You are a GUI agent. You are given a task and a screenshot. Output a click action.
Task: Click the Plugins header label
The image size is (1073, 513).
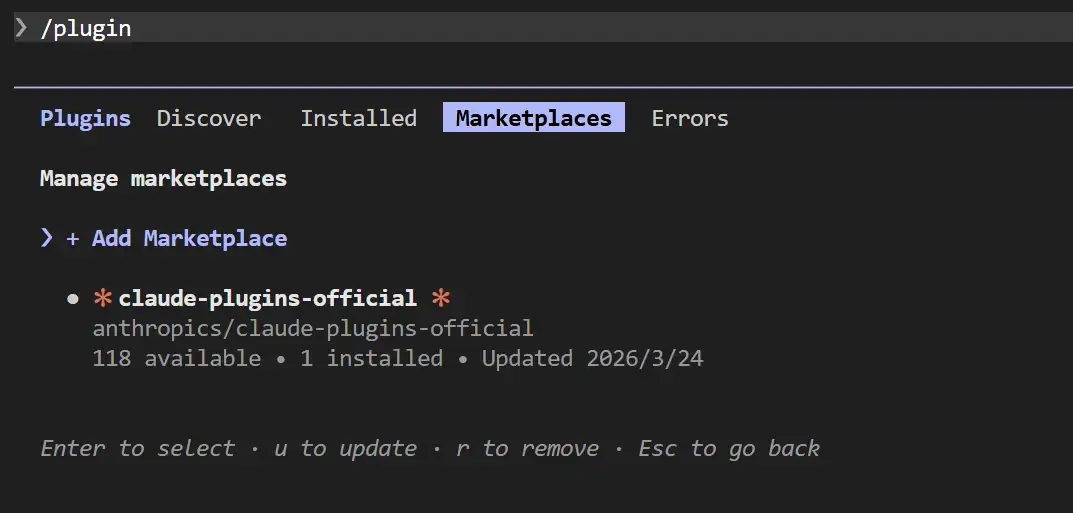[x=85, y=118]
